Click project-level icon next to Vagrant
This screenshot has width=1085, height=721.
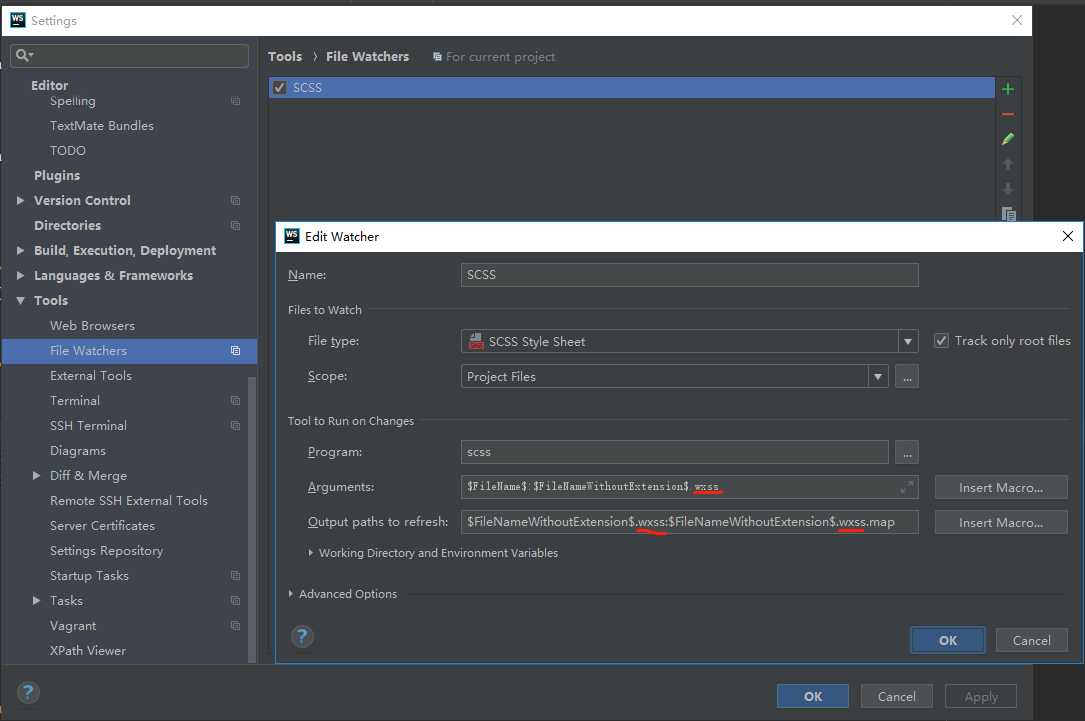(x=235, y=626)
